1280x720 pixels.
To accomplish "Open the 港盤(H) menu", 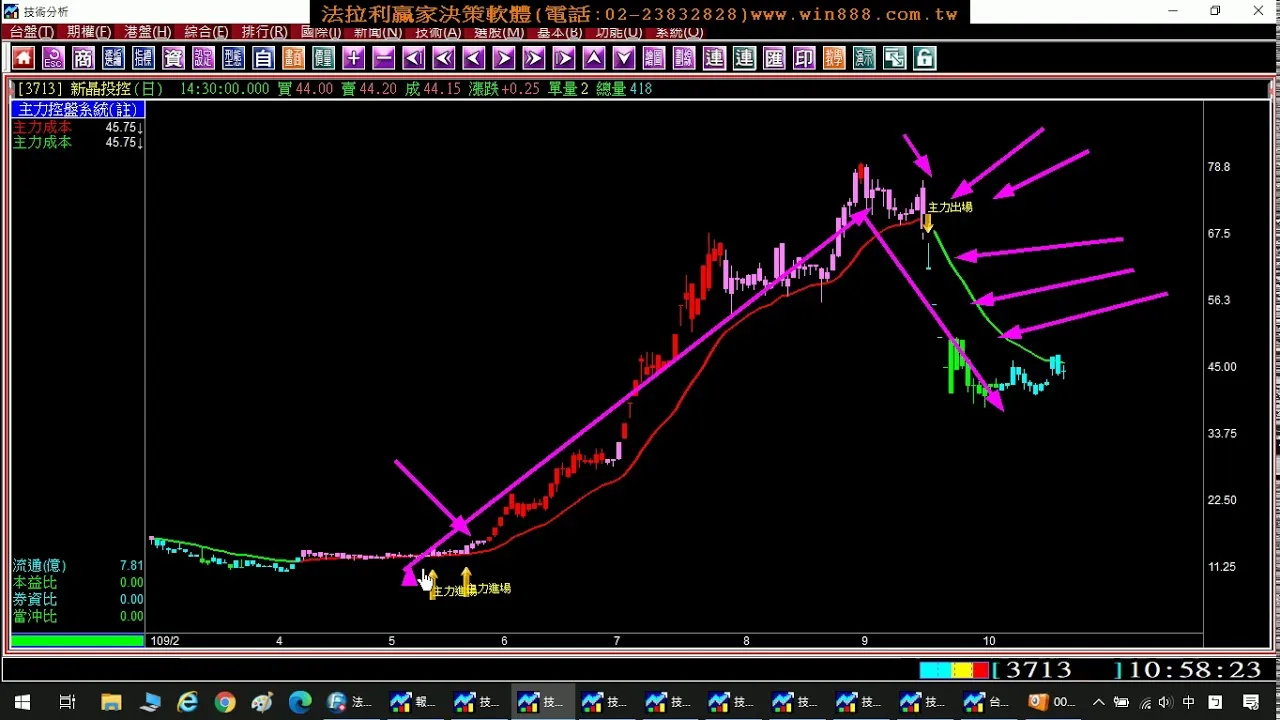I will (x=147, y=32).
